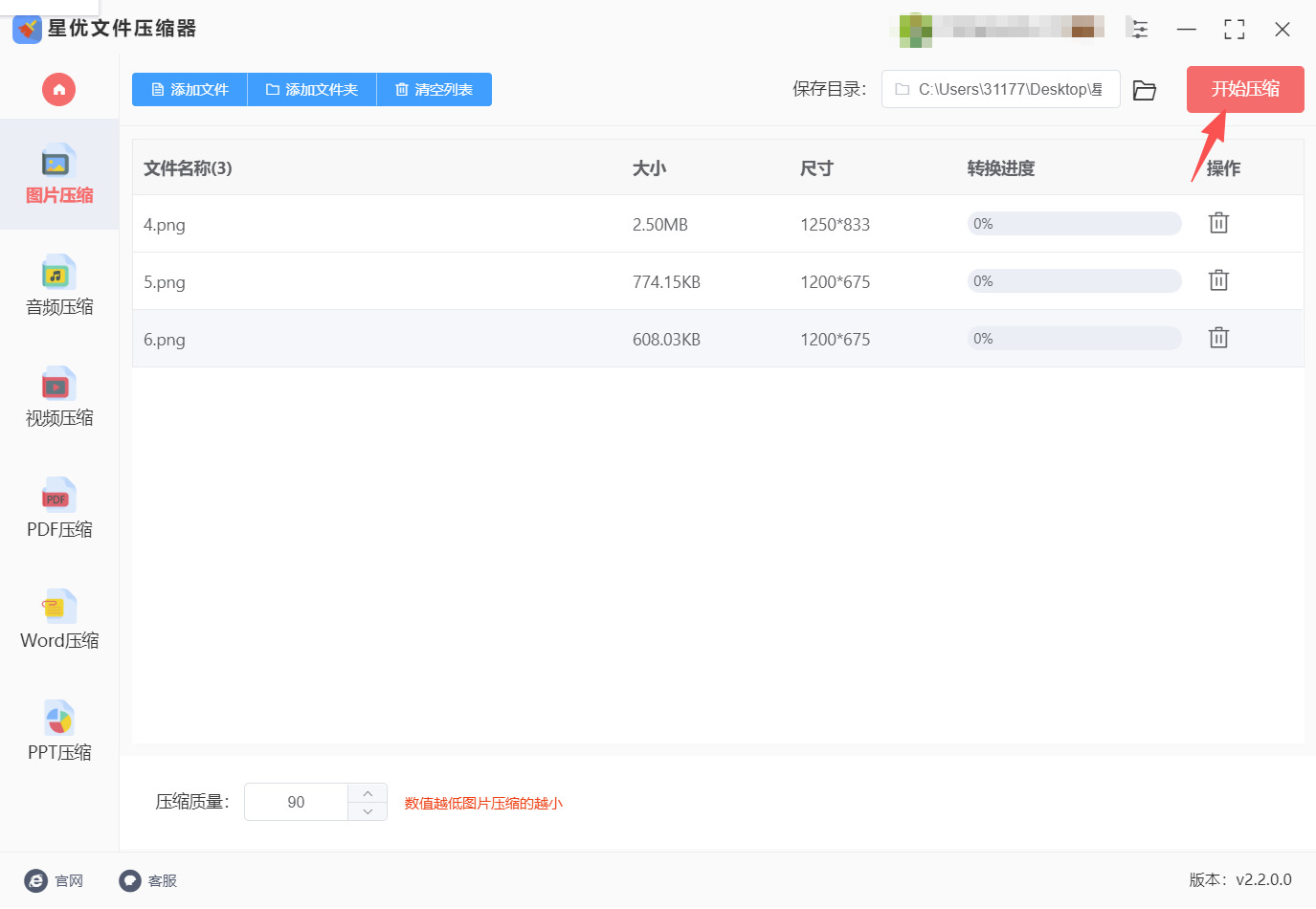Click the 转换进度 column header
Image resolution: width=1316 pixels, height=909 pixels.
1001,168
